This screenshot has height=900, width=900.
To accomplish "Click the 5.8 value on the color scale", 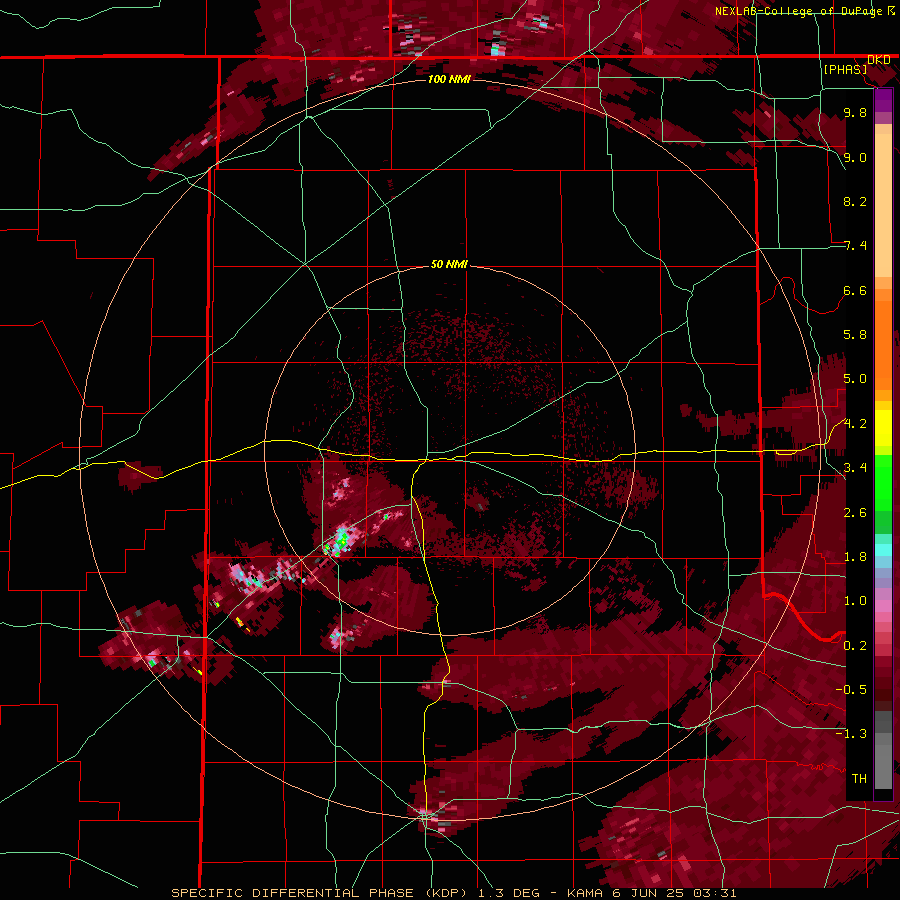I will 855,335.
